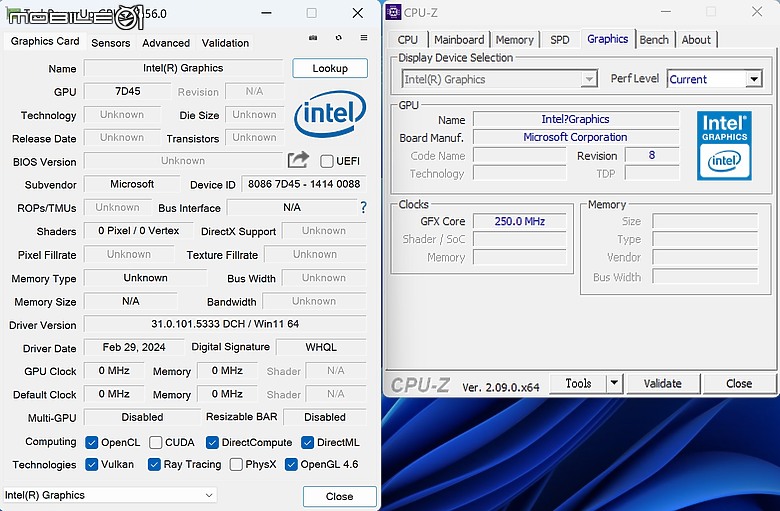Click the Bus Interface question mark icon
Viewport: 780px width, 511px height.
coord(363,207)
